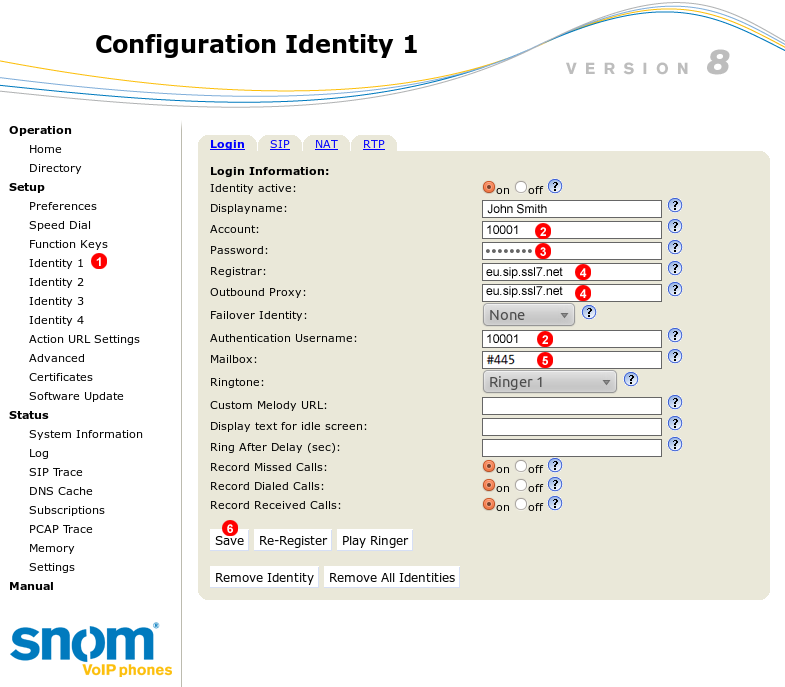Switch to the Login tab
This screenshot has width=785, height=687.
click(227, 144)
